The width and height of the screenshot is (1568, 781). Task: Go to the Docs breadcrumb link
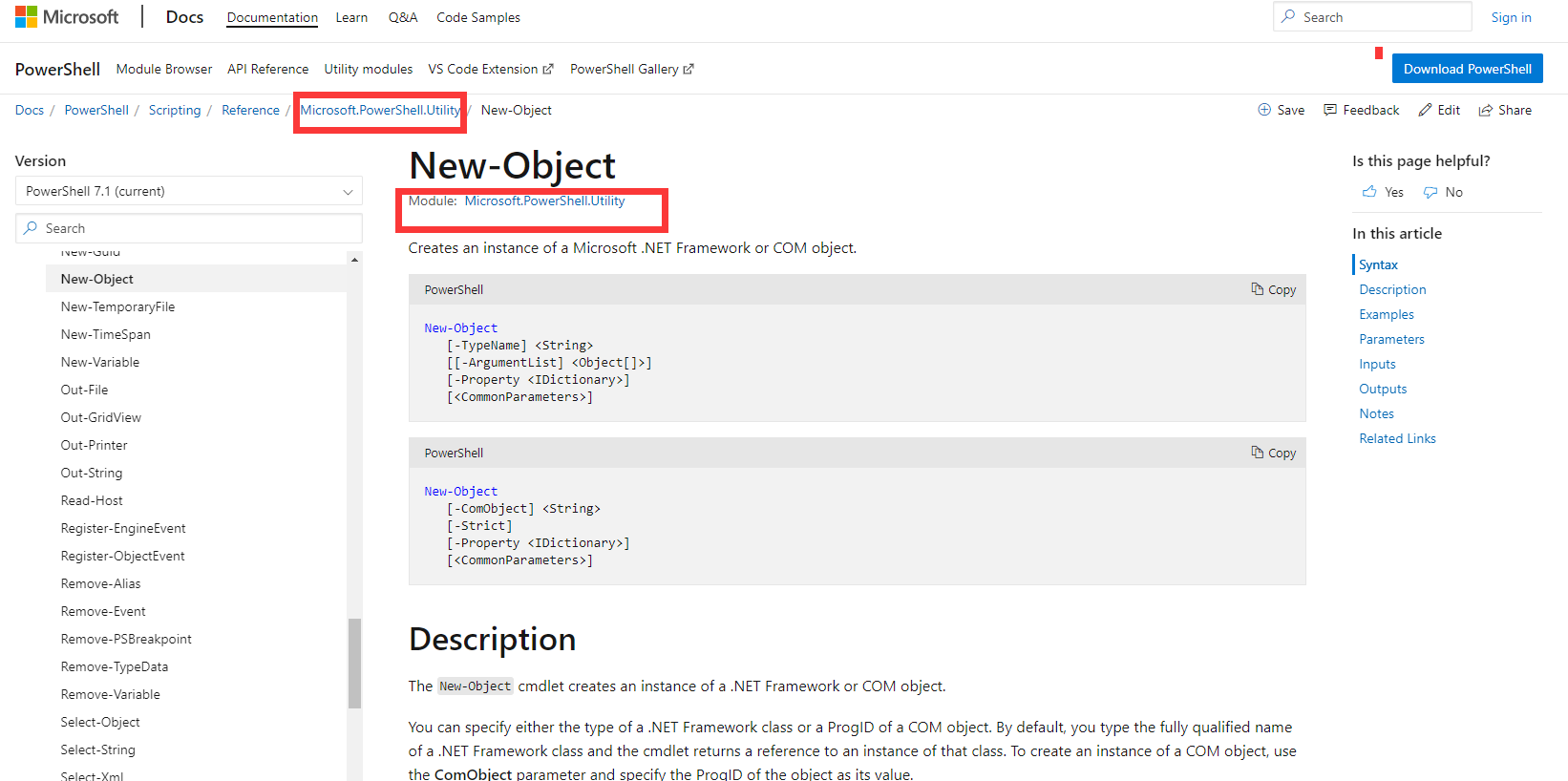[30, 110]
